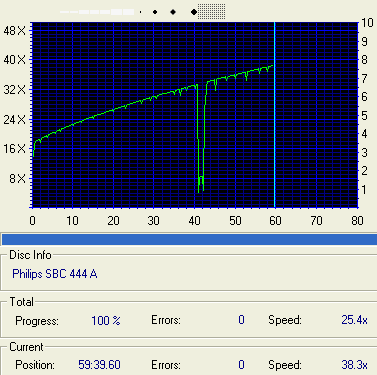Click the 7 label on the right-hand scale
The image size is (377, 375).
pos(364,79)
